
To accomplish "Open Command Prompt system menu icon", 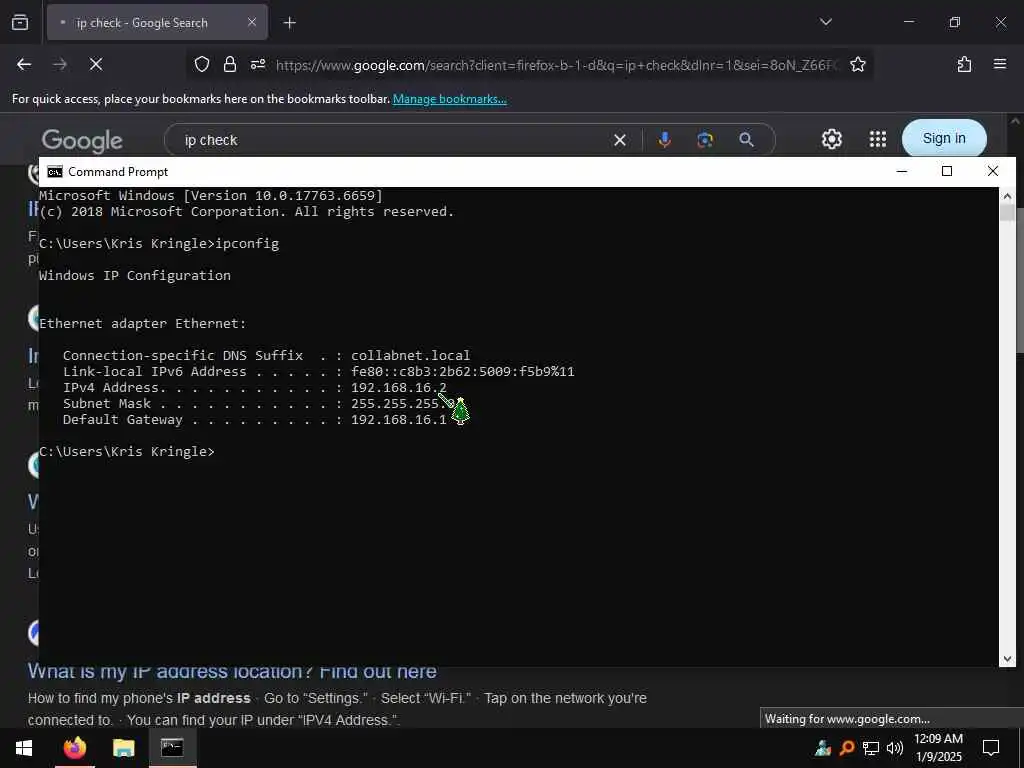I will pyautogui.click(x=55, y=172).
